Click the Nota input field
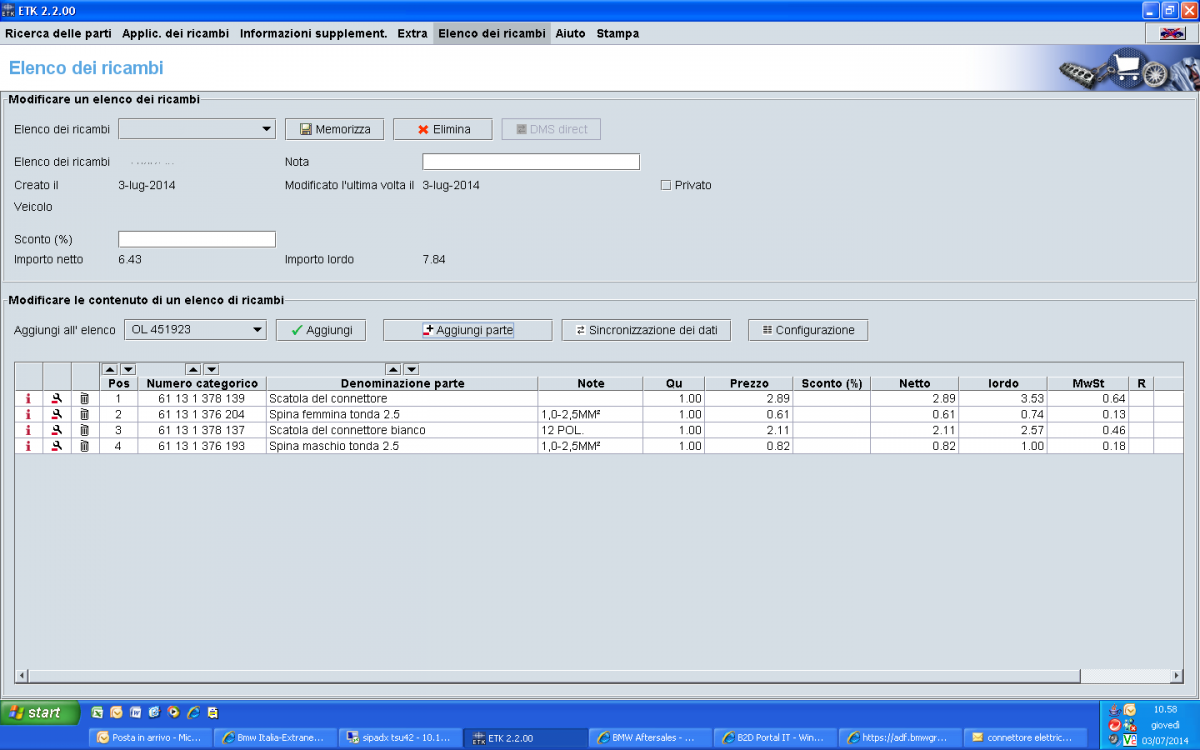Image resolution: width=1200 pixels, height=750 pixels. (531, 162)
